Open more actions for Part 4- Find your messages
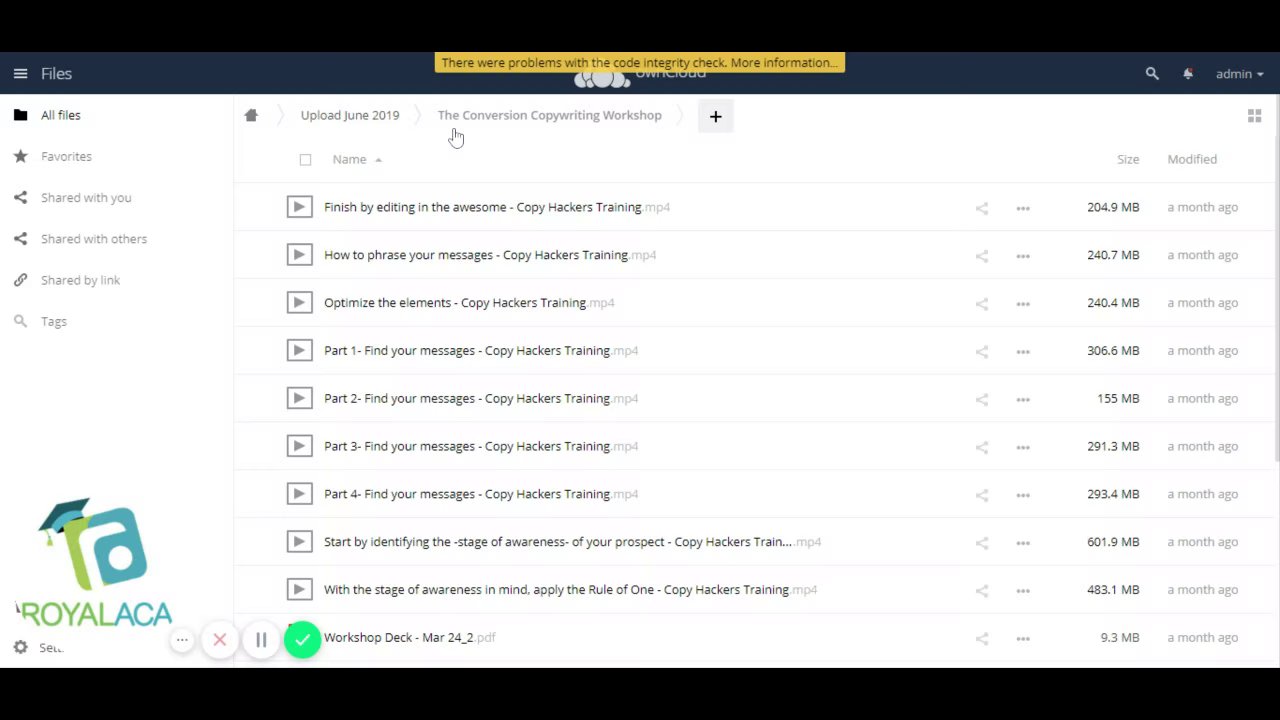1280x720 pixels. 1023,495
